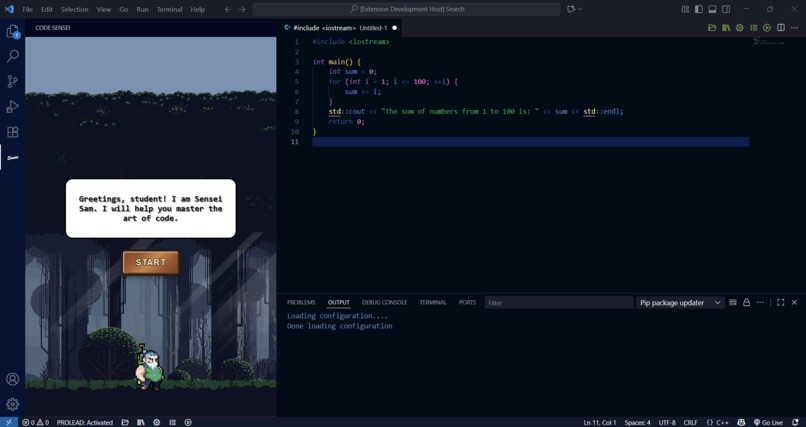
Task: Change the UTF-8 file encoding
Action: click(667, 422)
